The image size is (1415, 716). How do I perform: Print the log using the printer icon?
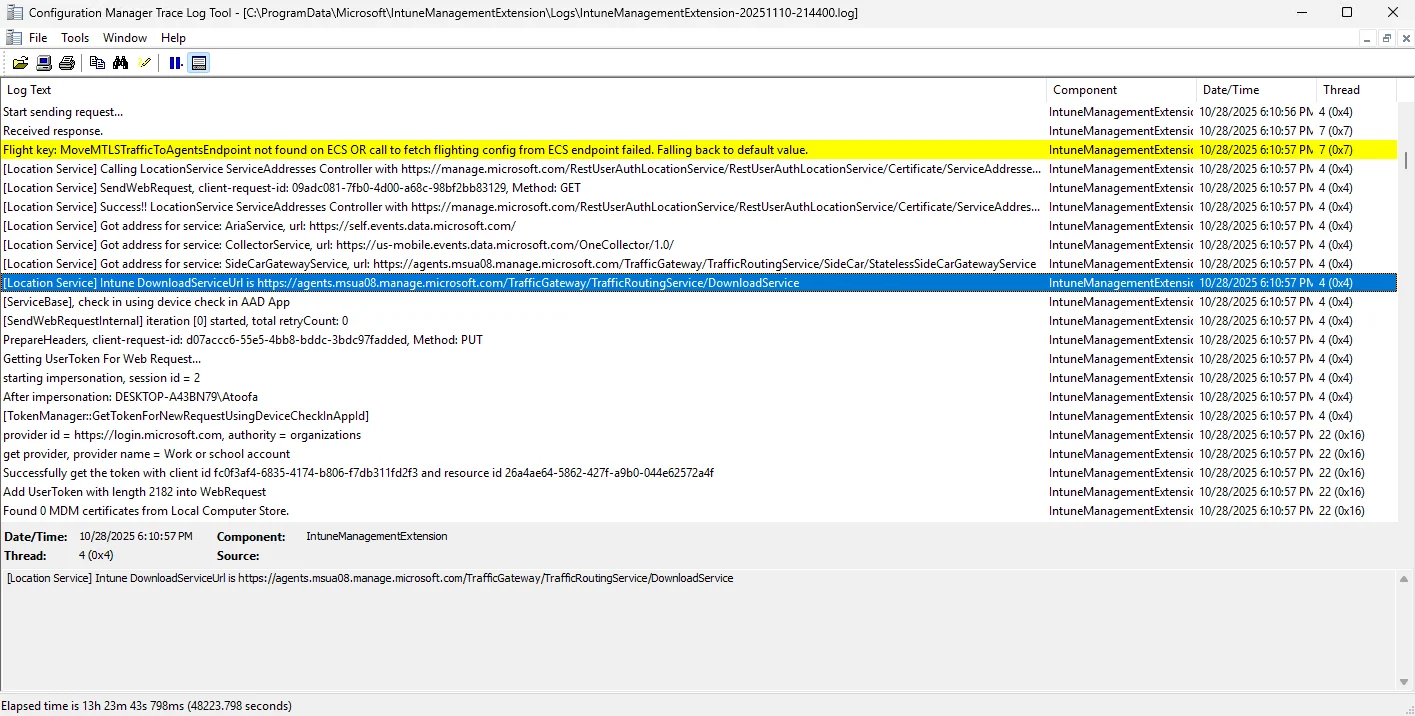coord(67,63)
